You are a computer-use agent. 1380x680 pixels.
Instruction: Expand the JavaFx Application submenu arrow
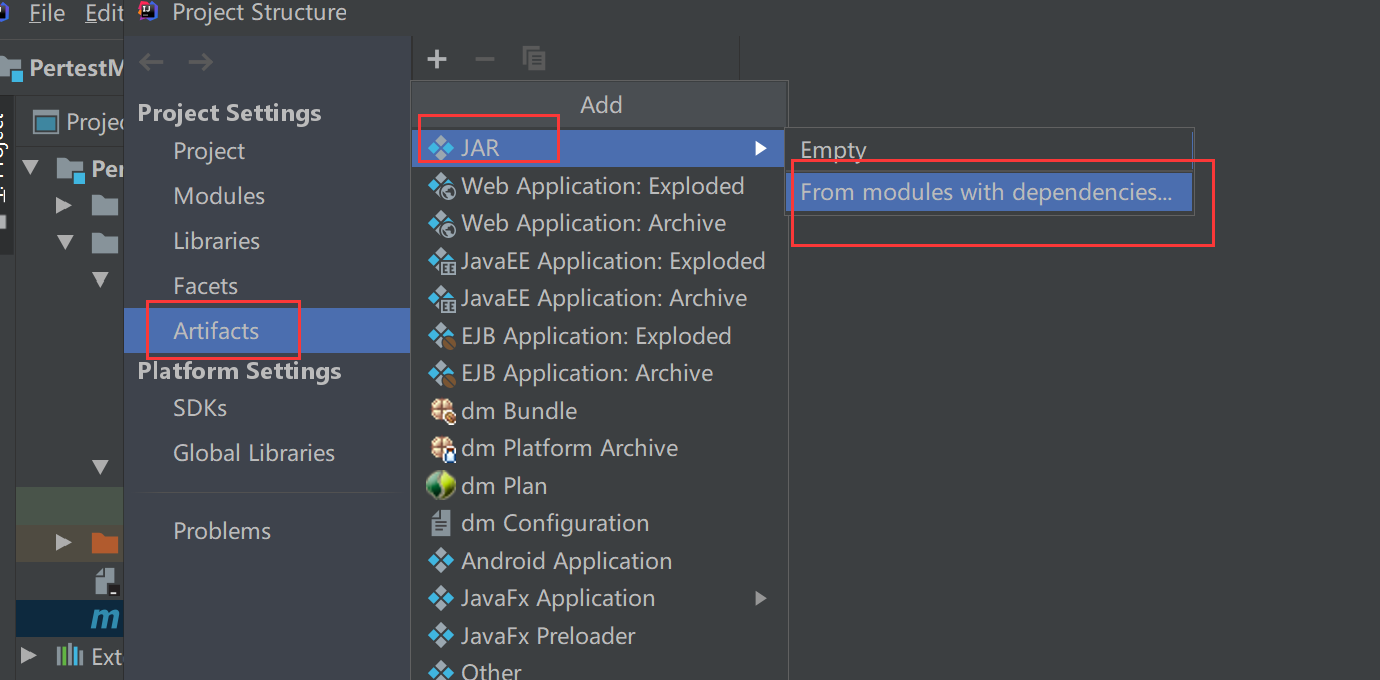tap(761, 598)
